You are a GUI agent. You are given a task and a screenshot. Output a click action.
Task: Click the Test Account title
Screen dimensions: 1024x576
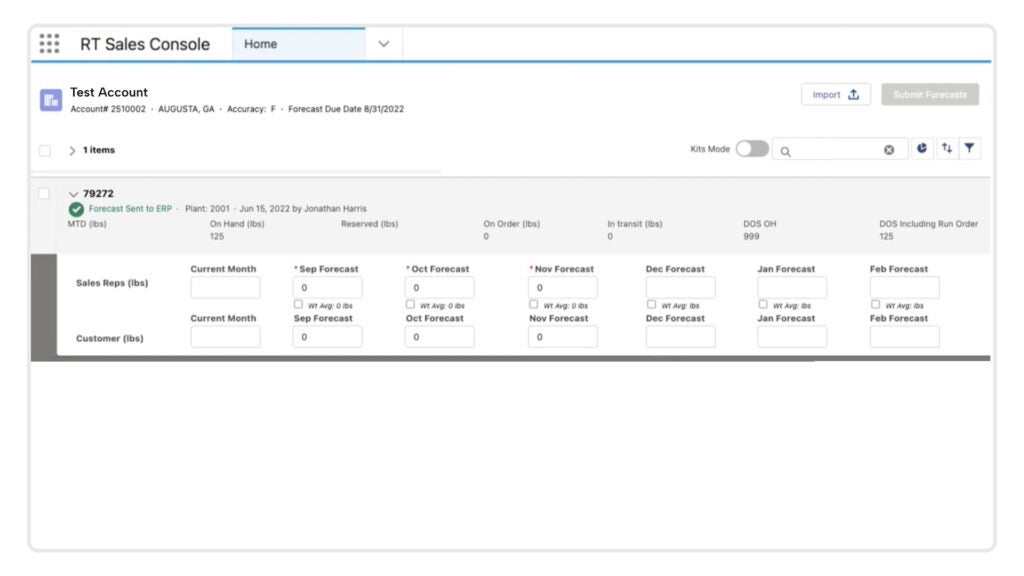pyautogui.click(x=109, y=92)
